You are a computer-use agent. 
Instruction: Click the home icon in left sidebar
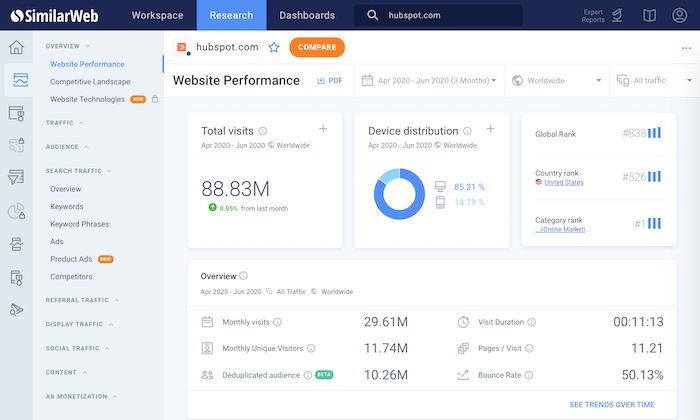[16, 48]
